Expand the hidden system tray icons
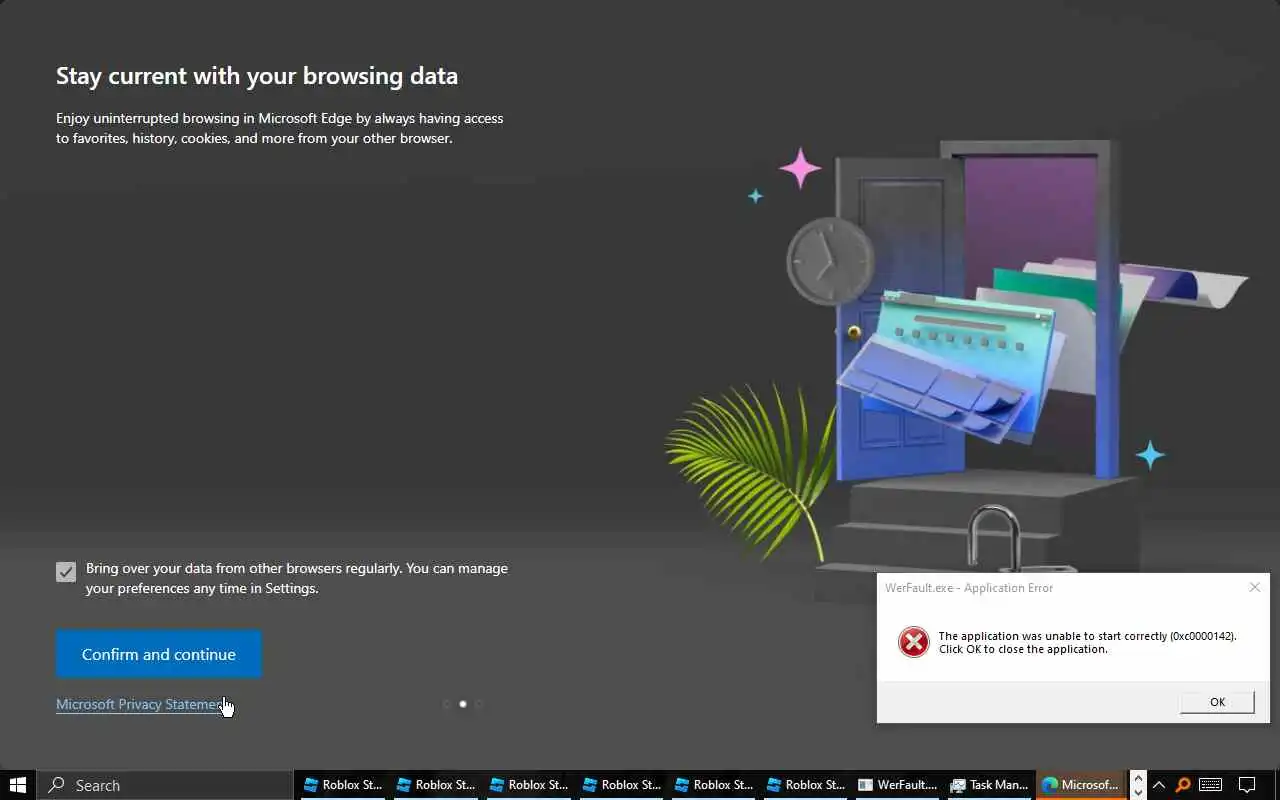 tap(1159, 785)
